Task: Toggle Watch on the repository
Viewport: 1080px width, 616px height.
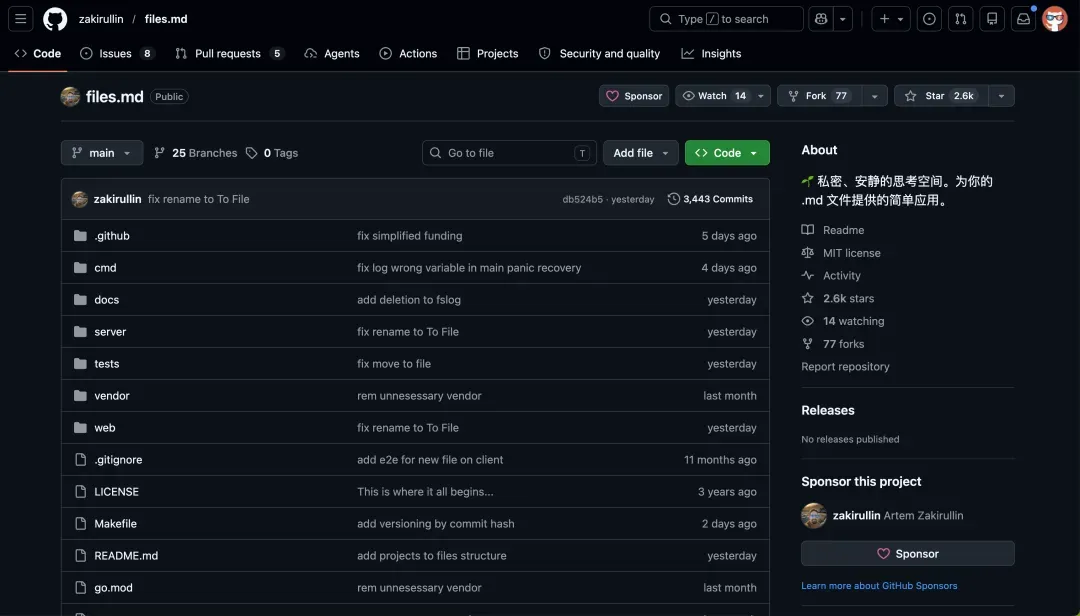Action: pyautogui.click(x=714, y=96)
